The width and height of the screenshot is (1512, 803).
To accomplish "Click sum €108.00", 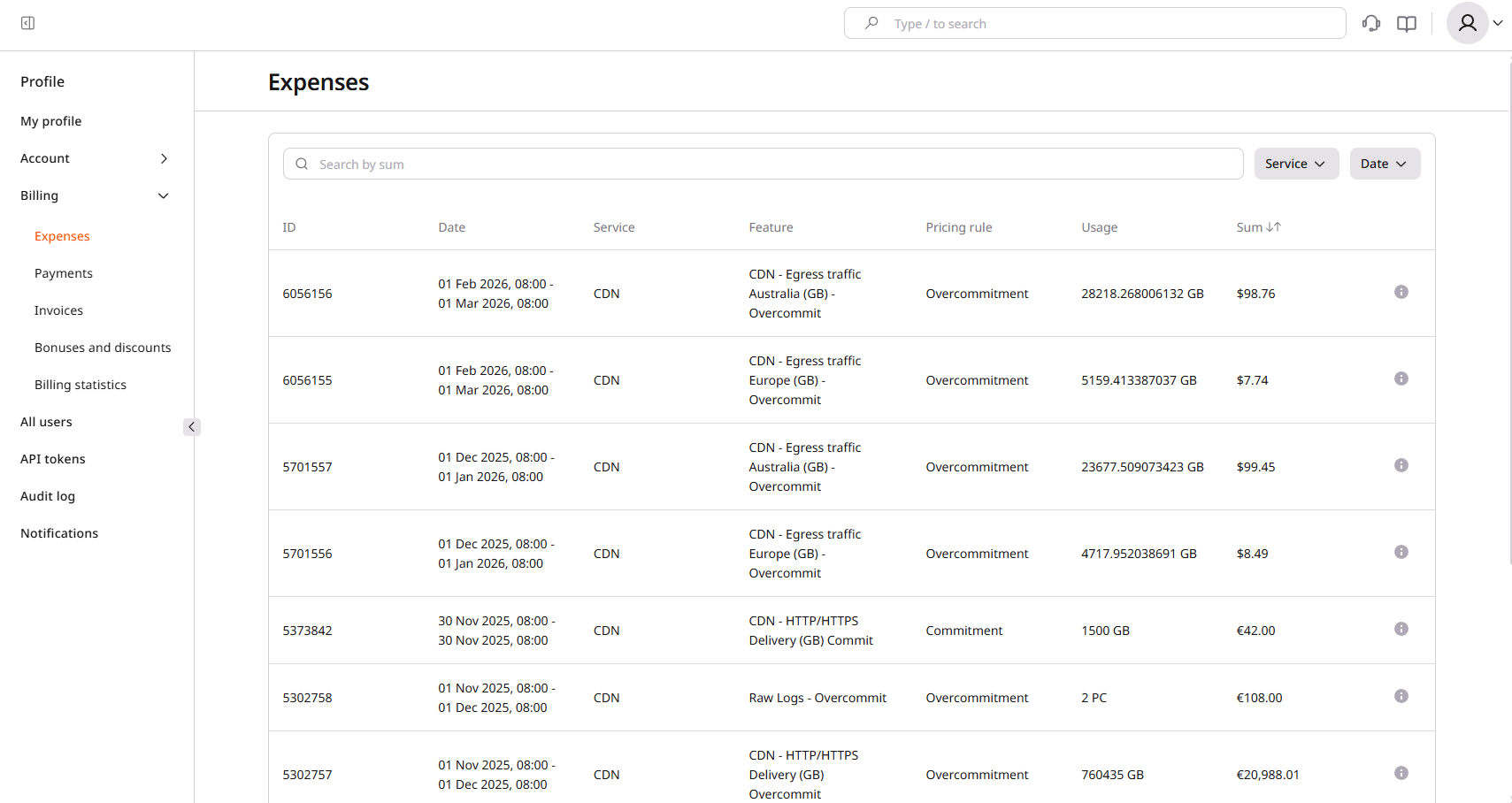I will tap(1259, 698).
